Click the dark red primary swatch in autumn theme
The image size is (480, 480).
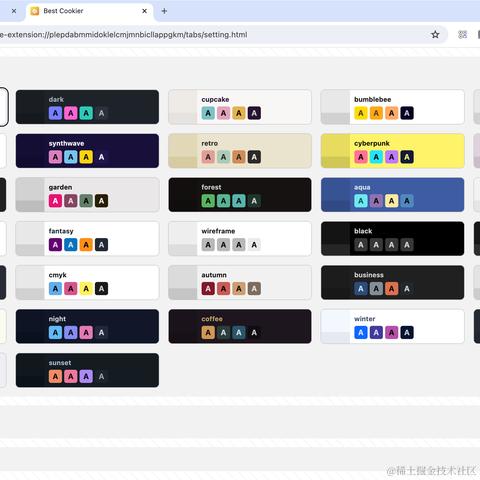[x=208, y=289]
